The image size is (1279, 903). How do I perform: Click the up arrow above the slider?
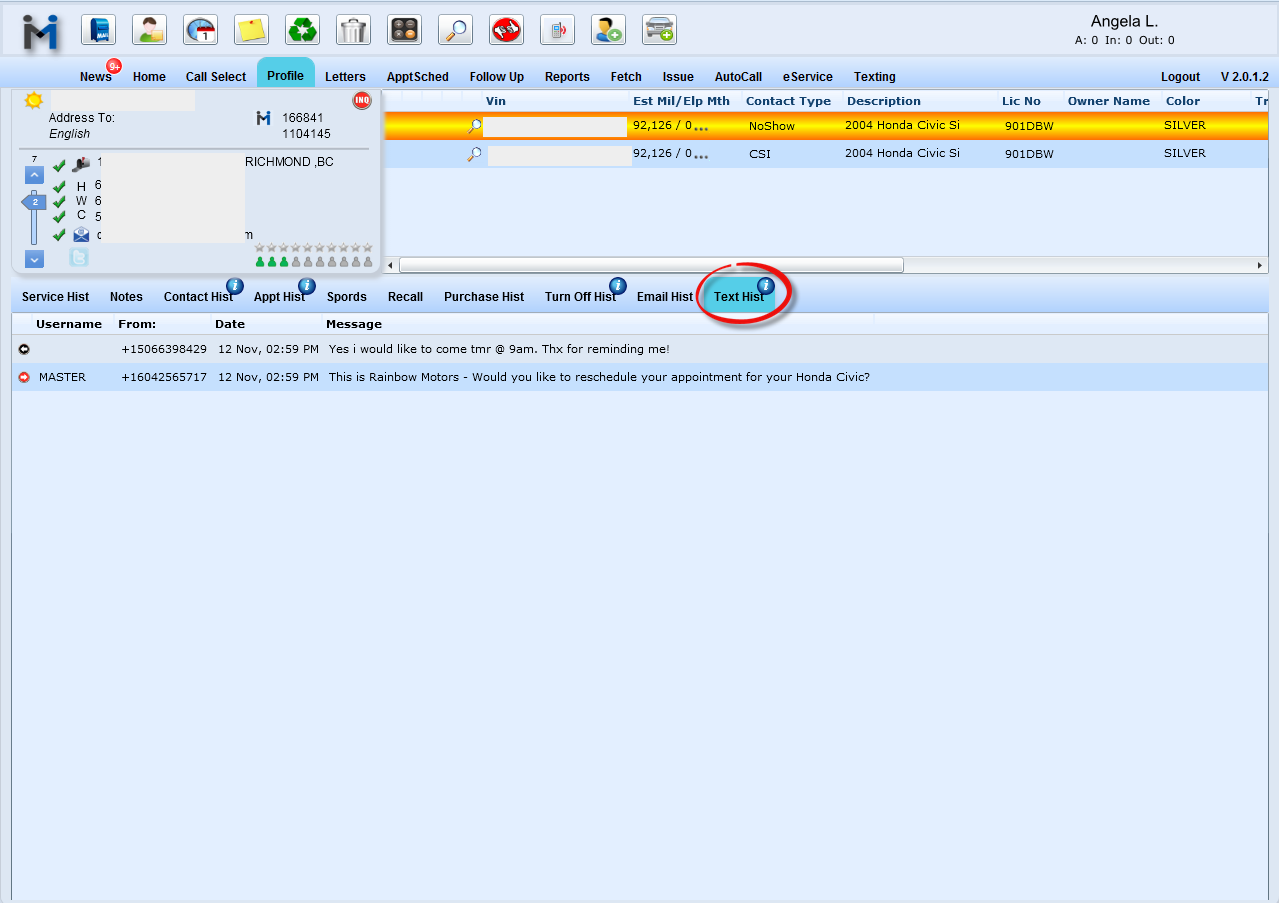point(35,175)
